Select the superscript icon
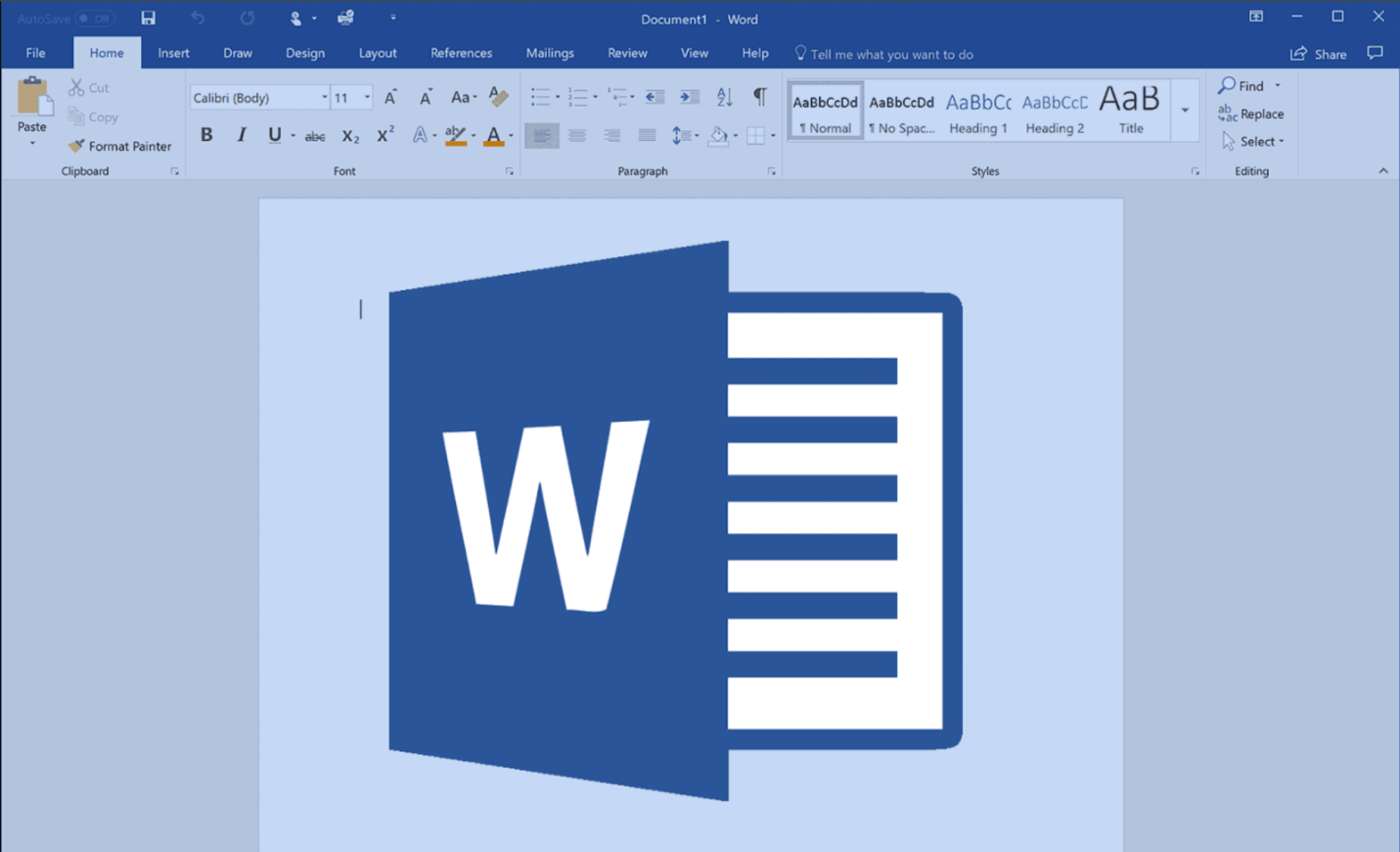This screenshot has height=852, width=1400. [384, 135]
